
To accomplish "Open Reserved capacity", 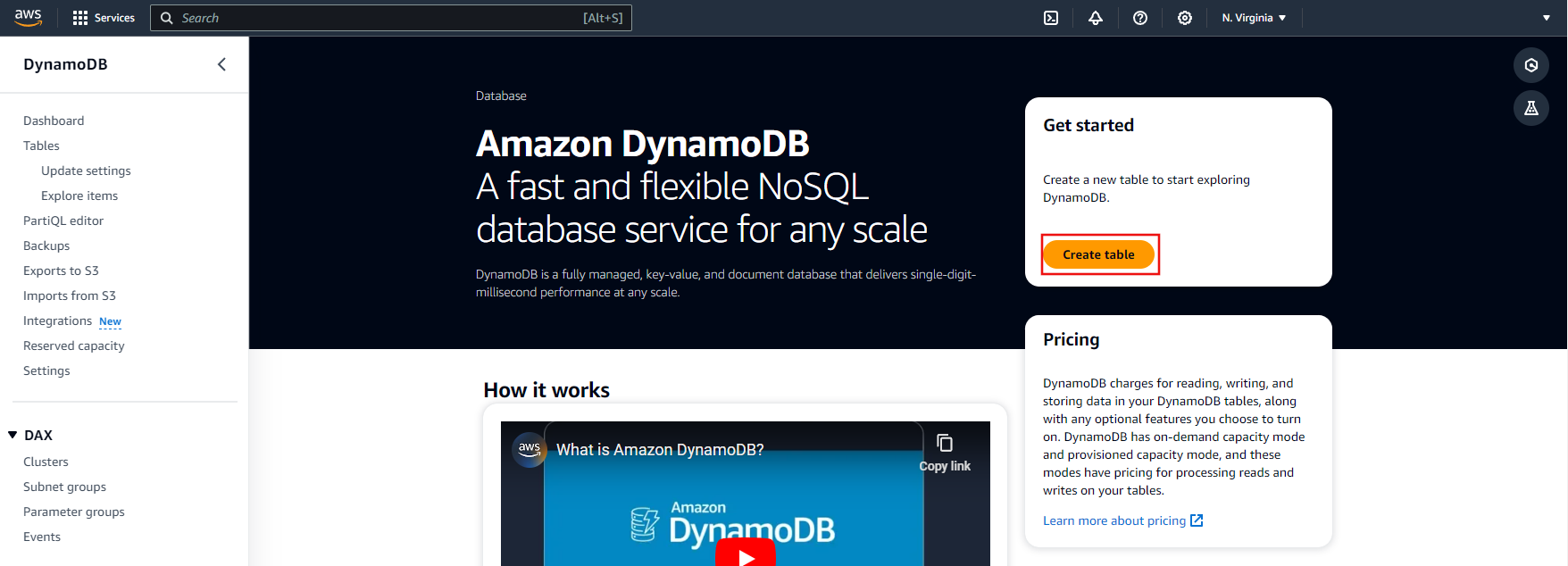I will click(74, 345).
